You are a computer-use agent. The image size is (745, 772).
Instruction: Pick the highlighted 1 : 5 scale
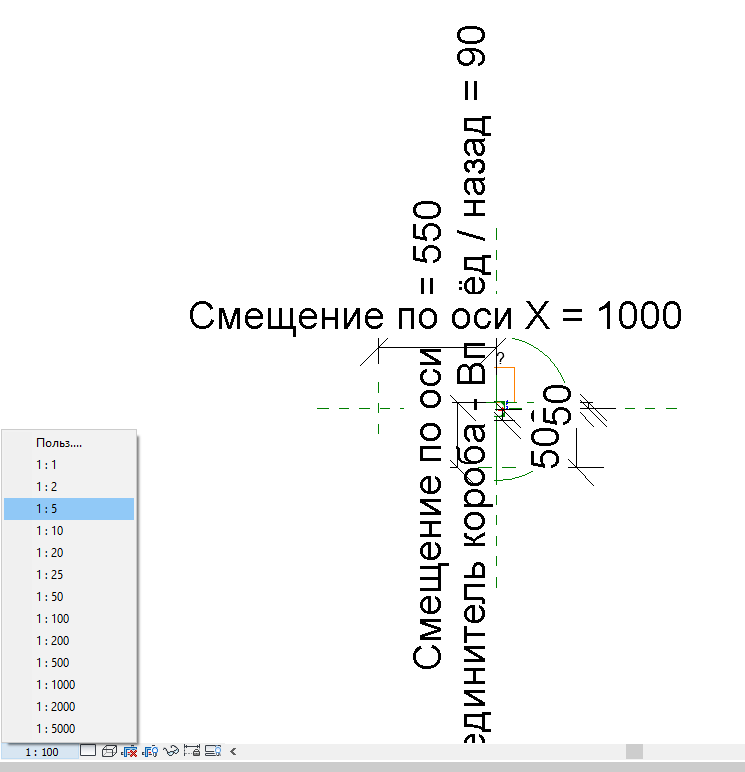69,509
